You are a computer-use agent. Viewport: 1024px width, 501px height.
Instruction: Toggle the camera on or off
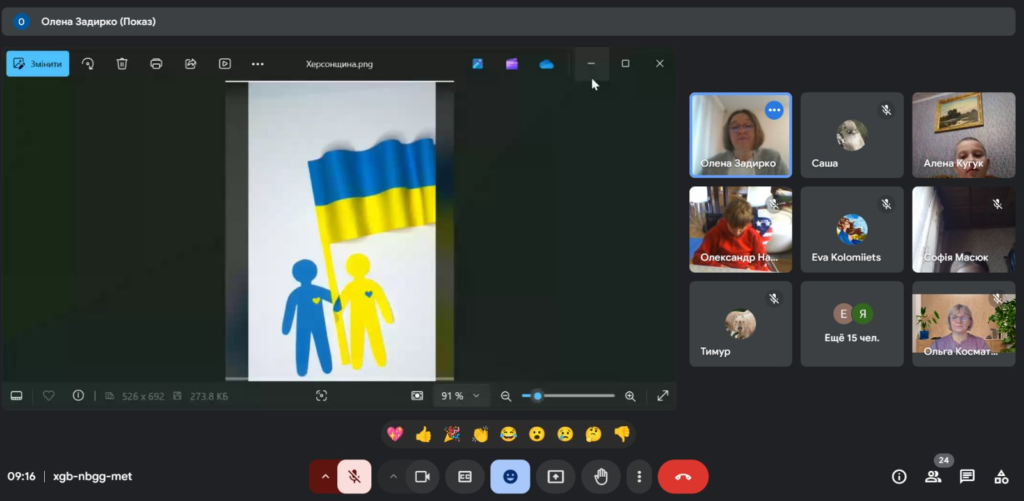click(x=422, y=477)
